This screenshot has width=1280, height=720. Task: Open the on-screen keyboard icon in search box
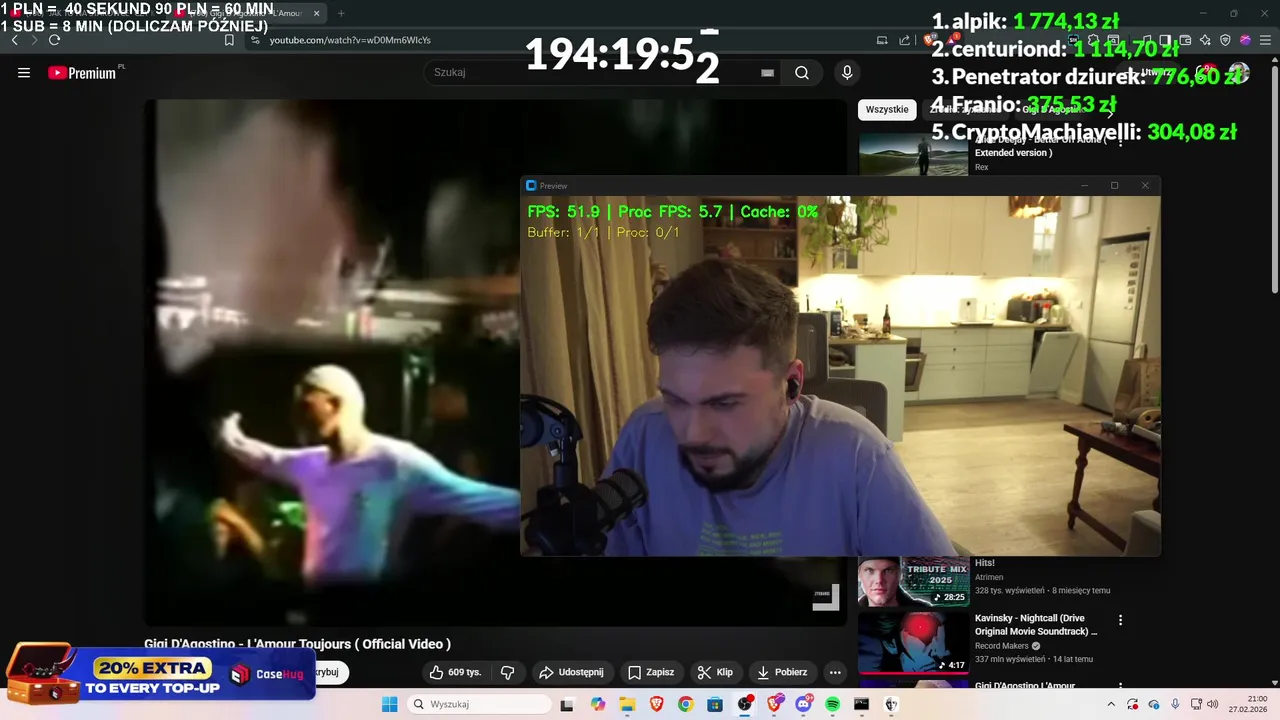pos(767,73)
